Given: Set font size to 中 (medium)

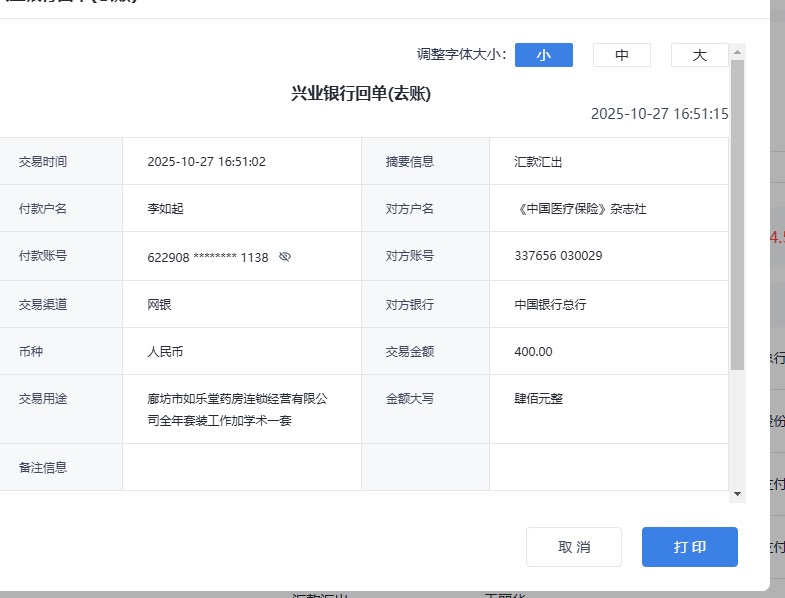Looking at the screenshot, I should coord(621,55).
